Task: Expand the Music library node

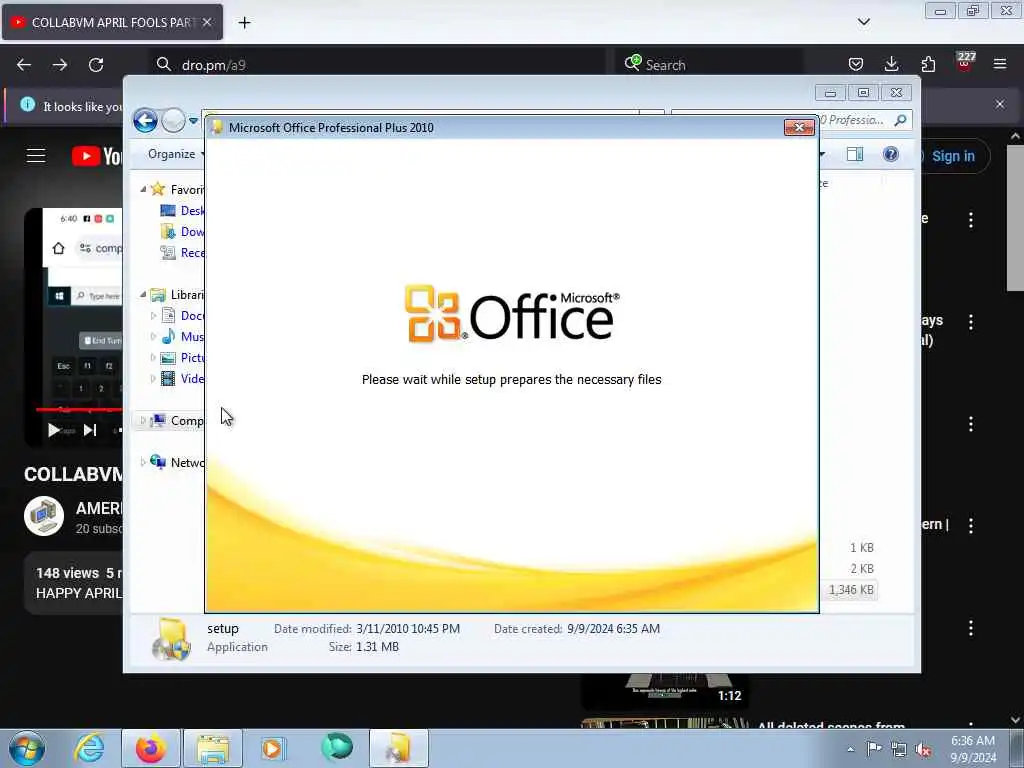Action: (x=153, y=336)
